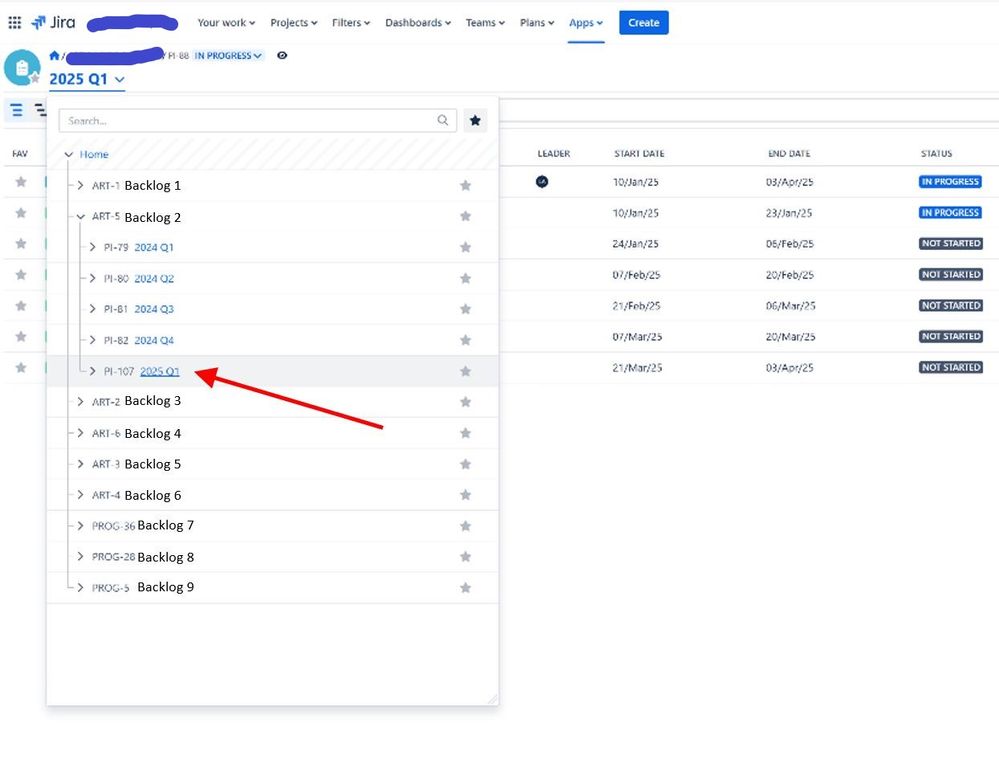
Task: Star the PROG-5 Backlog 9 row
Action: (466, 587)
